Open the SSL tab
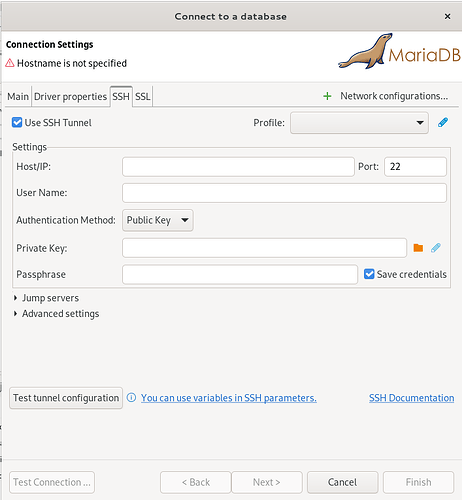 click(143, 97)
